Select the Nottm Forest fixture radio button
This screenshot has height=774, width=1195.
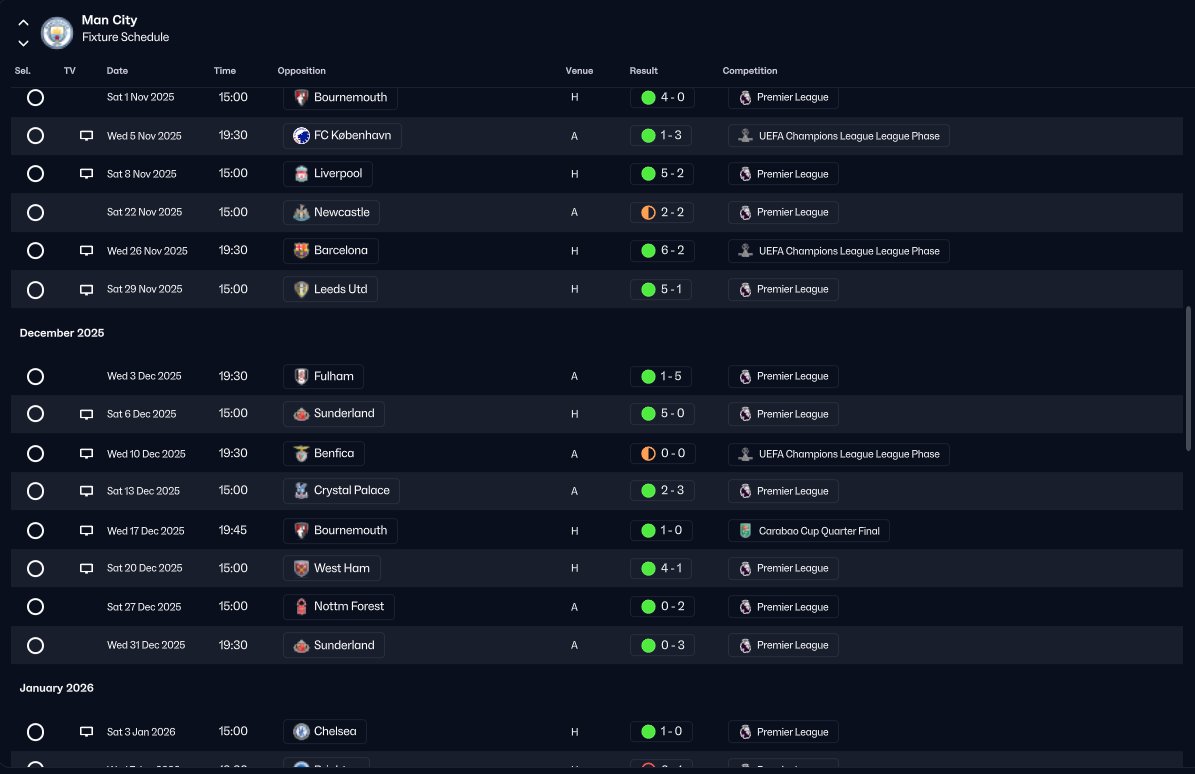tap(35, 607)
